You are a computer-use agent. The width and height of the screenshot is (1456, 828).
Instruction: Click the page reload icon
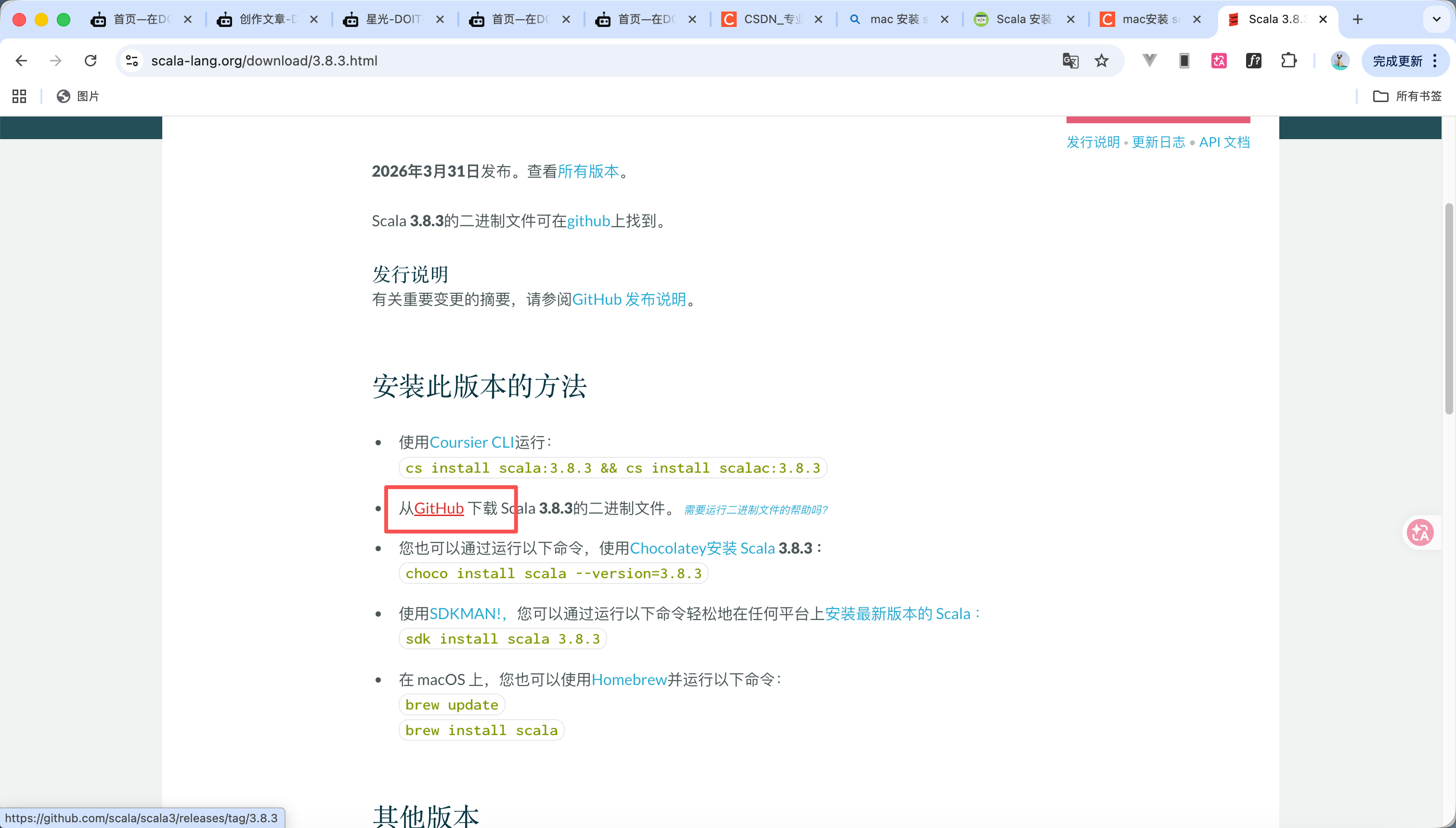tap(91, 60)
